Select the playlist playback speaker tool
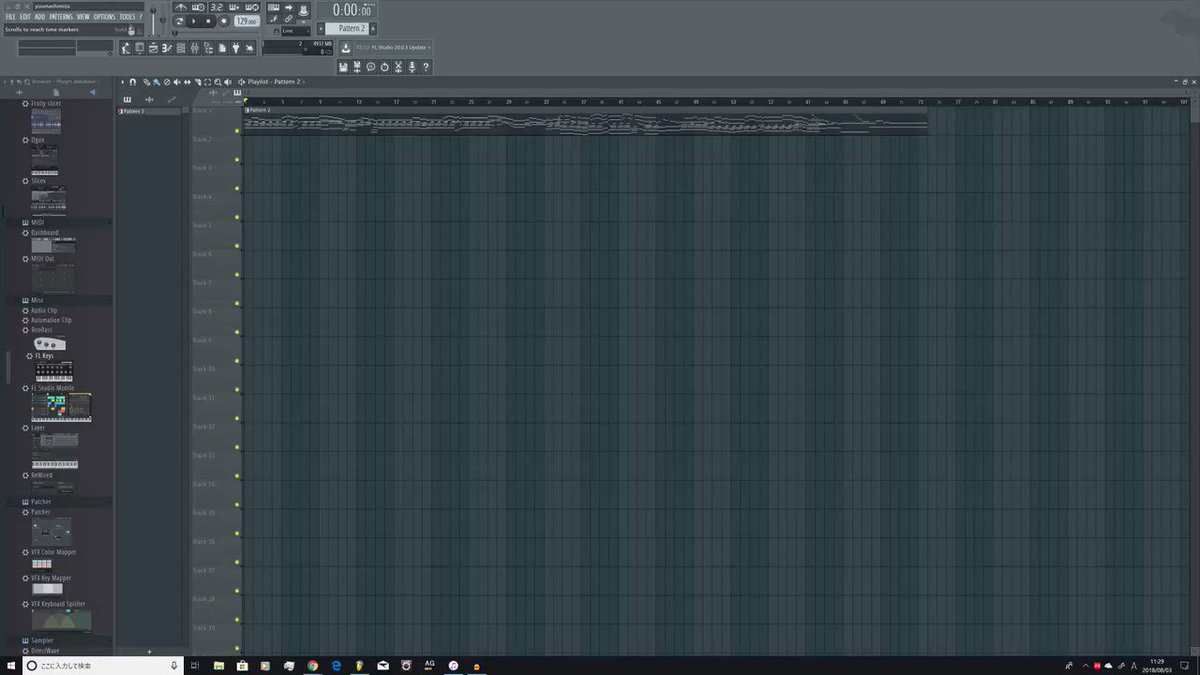Viewport: 1200px width, 675px height. click(x=227, y=82)
